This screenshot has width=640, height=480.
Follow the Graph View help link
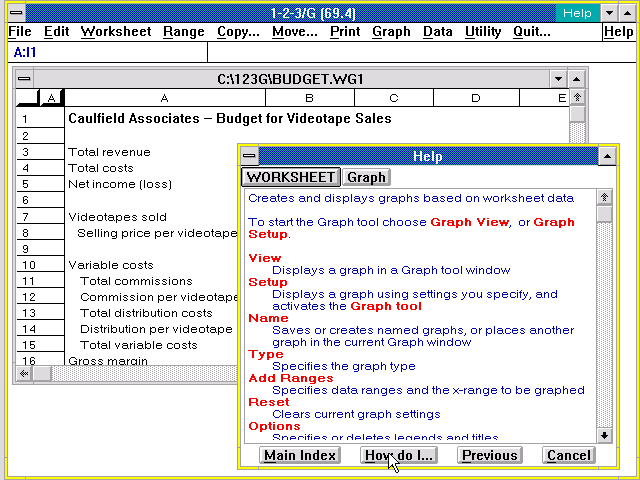point(470,222)
